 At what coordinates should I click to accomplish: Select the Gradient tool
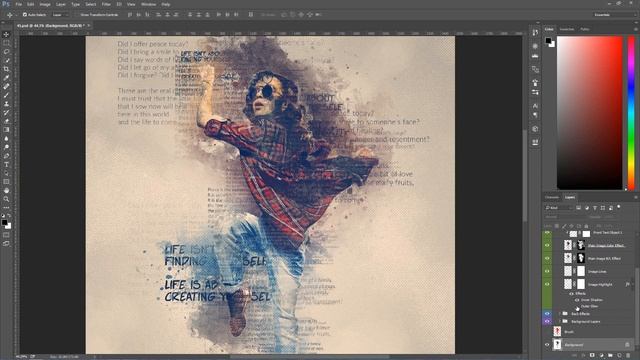tap(6, 130)
